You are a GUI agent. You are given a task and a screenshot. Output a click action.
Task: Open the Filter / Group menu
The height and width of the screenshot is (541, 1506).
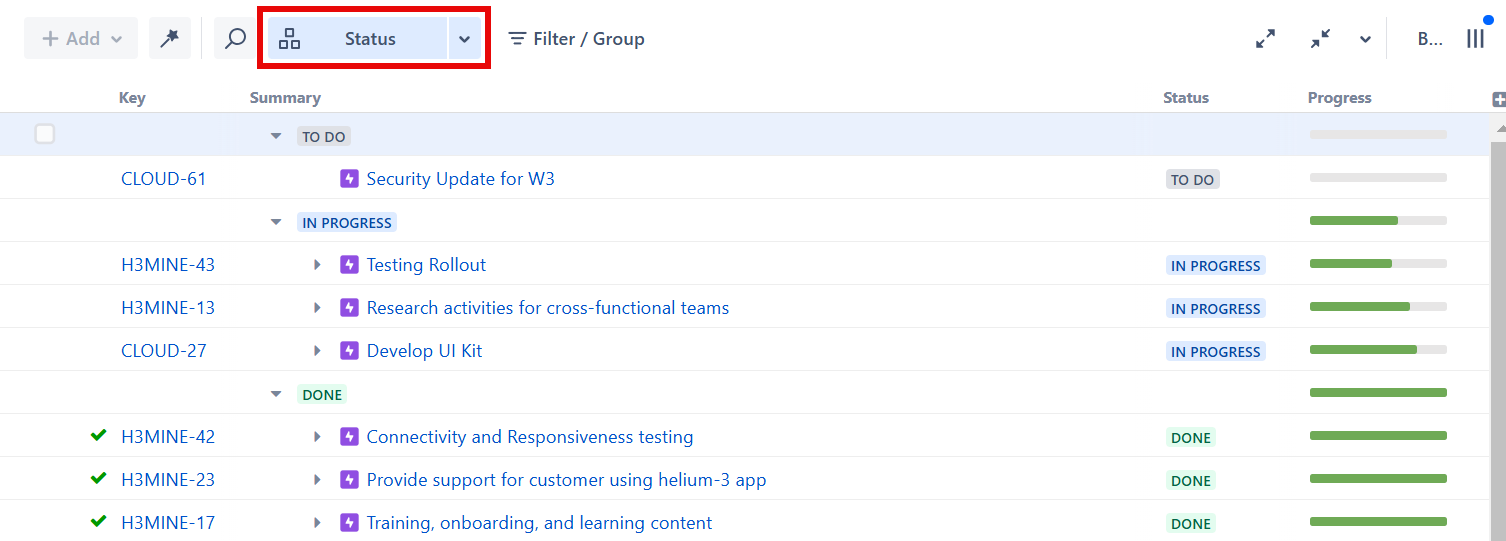(x=576, y=39)
